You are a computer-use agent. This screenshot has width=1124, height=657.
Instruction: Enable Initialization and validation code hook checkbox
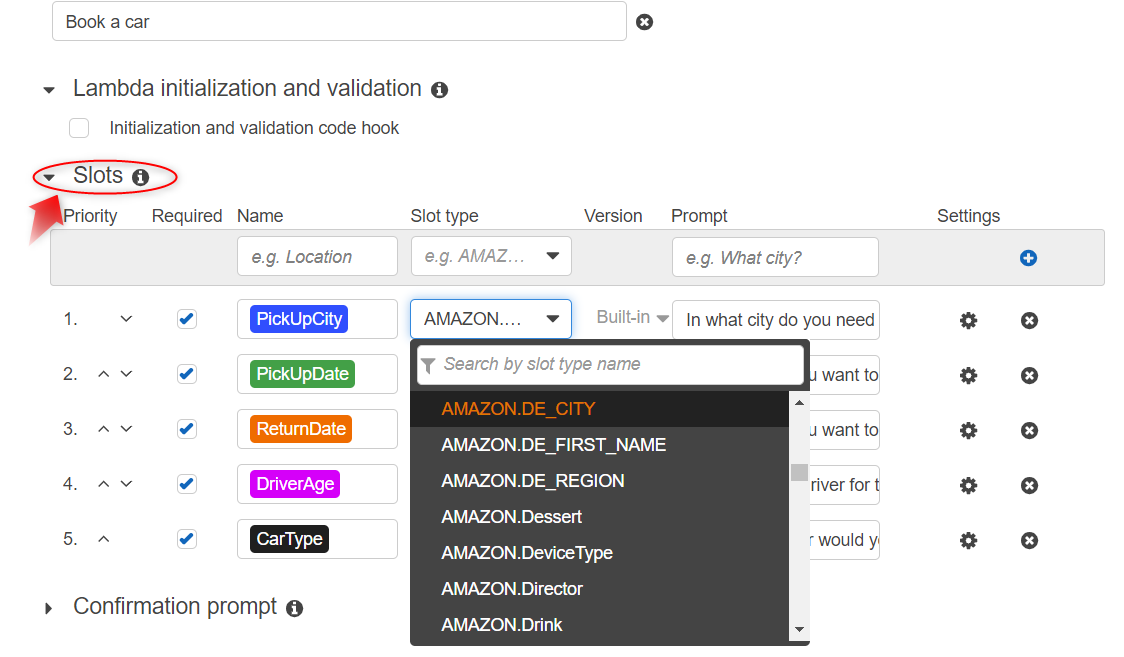click(79, 128)
